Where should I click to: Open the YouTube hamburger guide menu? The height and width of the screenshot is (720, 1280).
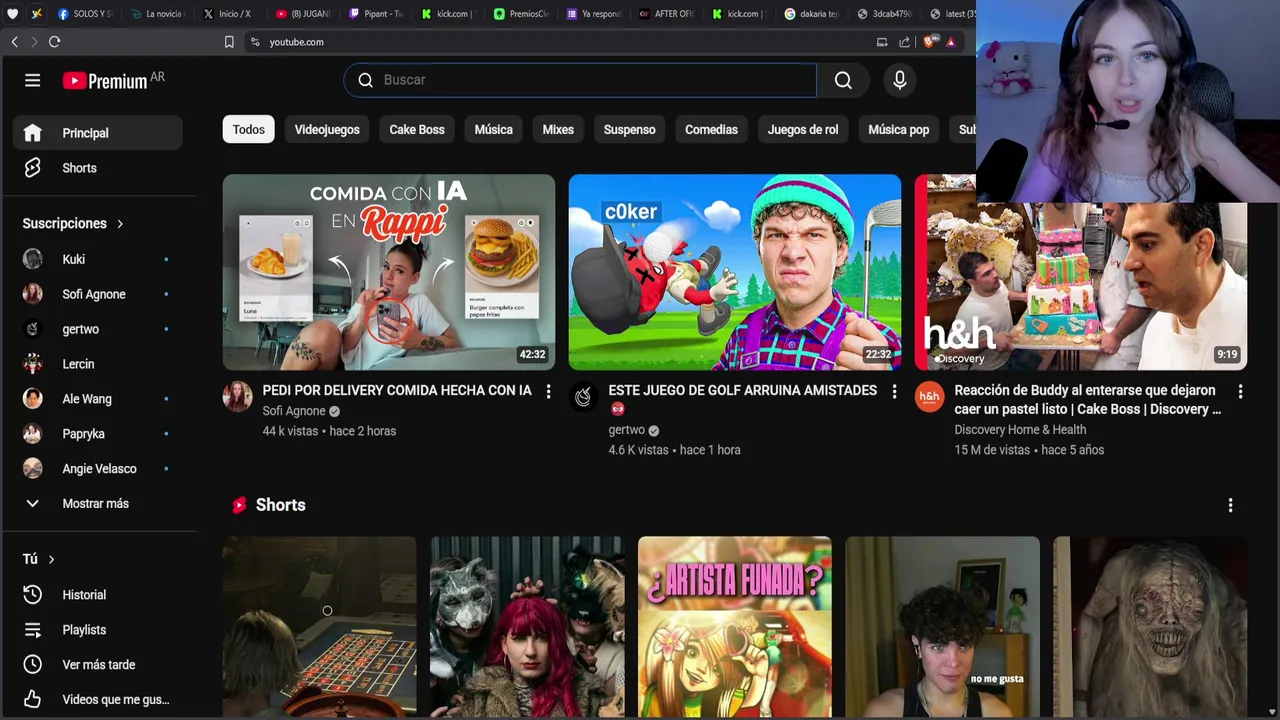pyautogui.click(x=32, y=80)
